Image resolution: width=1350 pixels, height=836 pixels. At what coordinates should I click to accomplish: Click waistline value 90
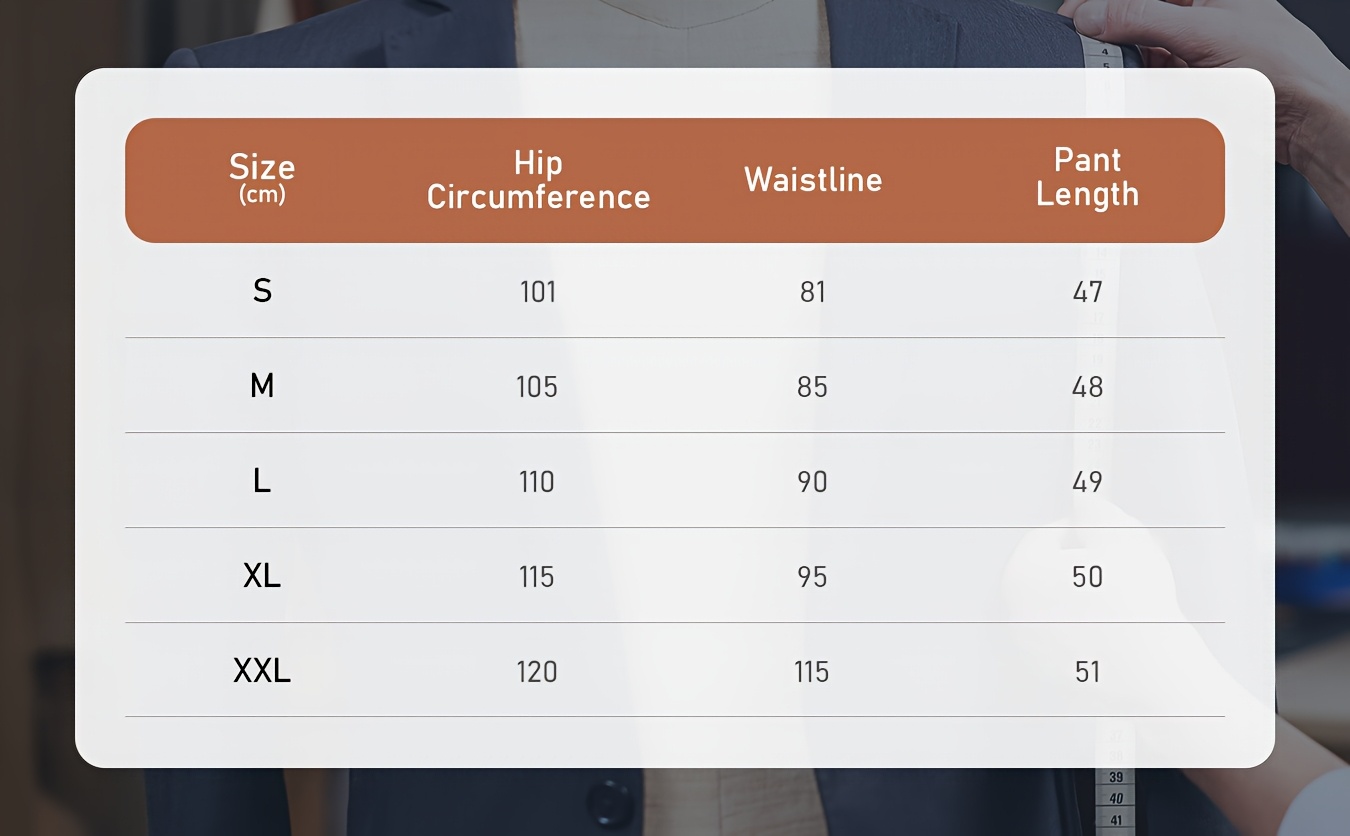[x=813, y=482]
